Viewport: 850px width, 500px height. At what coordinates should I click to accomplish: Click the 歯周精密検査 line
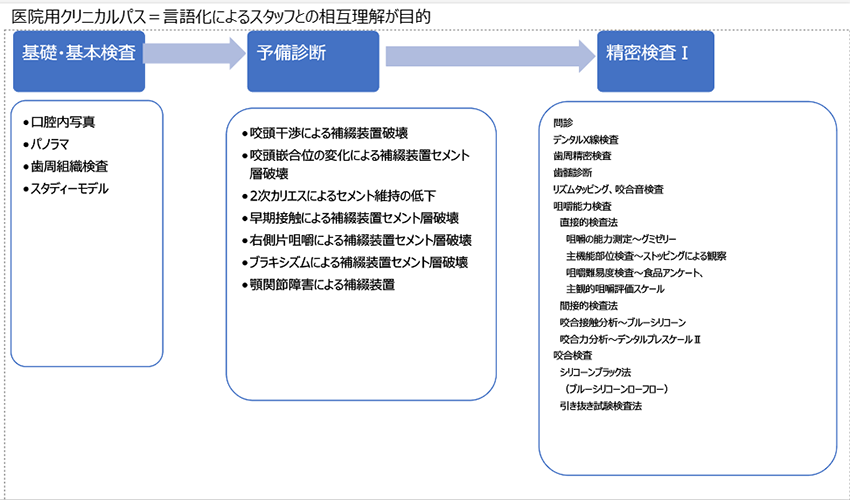[582, 156]
